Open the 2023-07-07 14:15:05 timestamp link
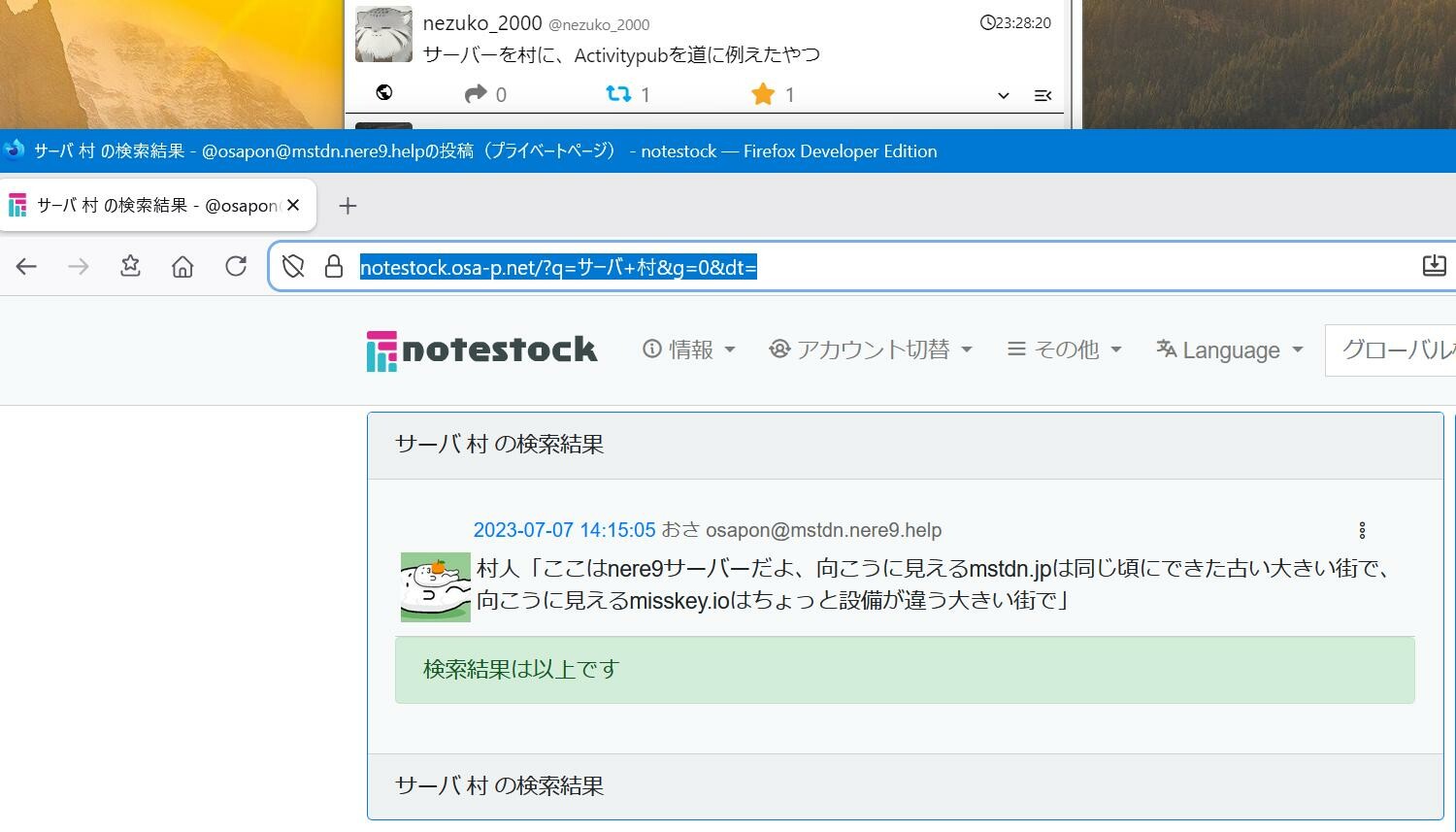The image size is (1456, 832). pos(564,530)
